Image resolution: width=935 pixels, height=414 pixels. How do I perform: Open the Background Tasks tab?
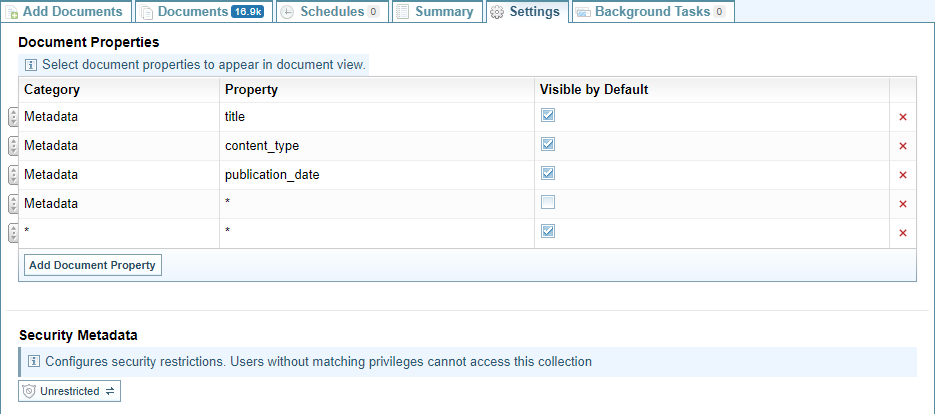[x=652, y=12]
